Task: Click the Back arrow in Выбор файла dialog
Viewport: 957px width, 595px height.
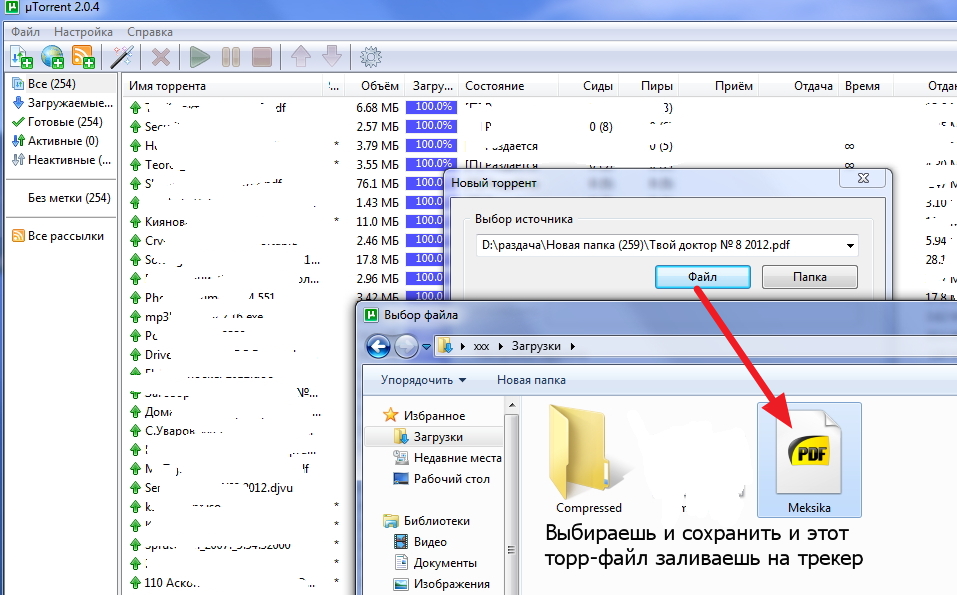Action: click(378, 347)
